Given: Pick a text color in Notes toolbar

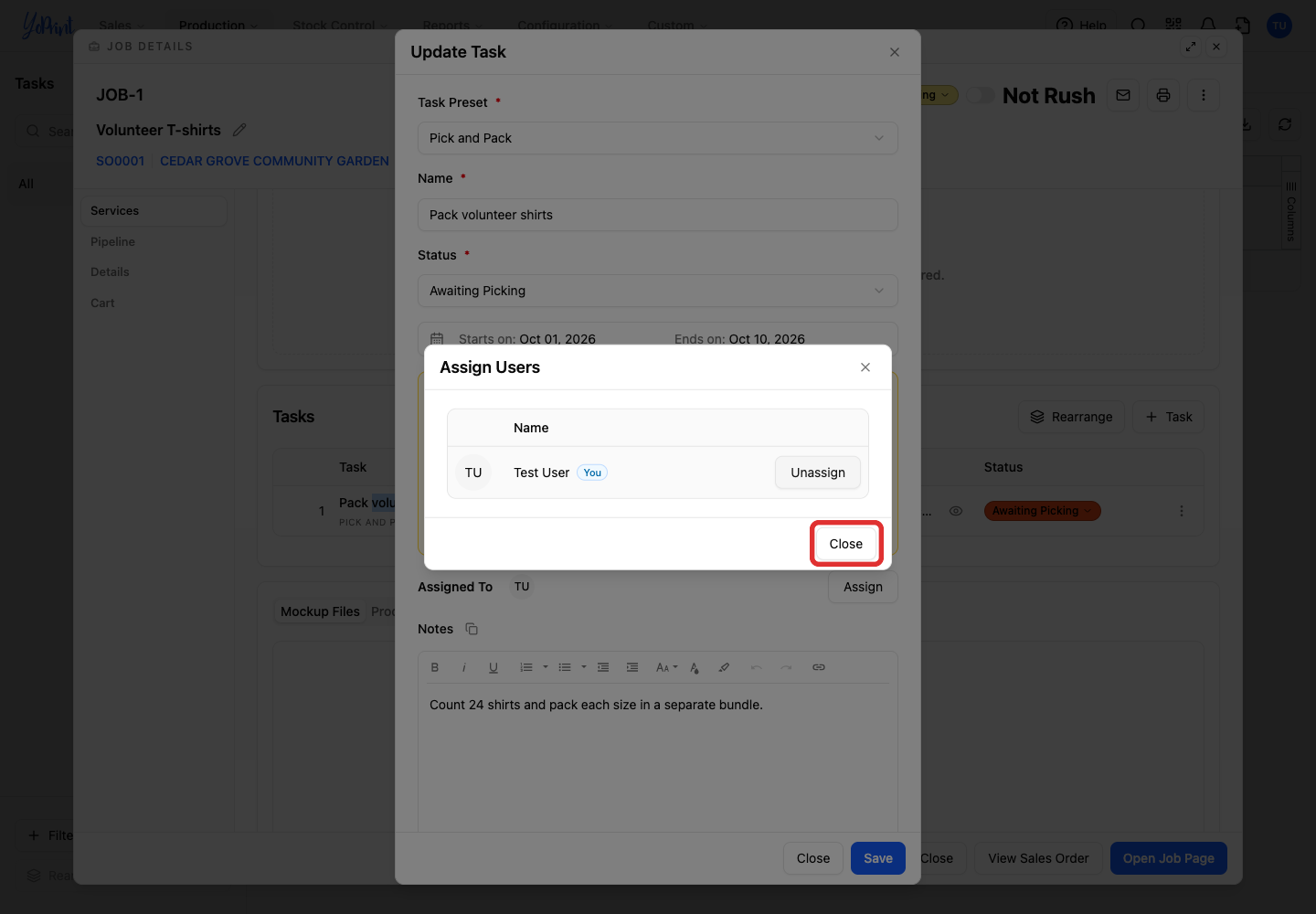Looking at the screenshot, I should tap(695, 667).
